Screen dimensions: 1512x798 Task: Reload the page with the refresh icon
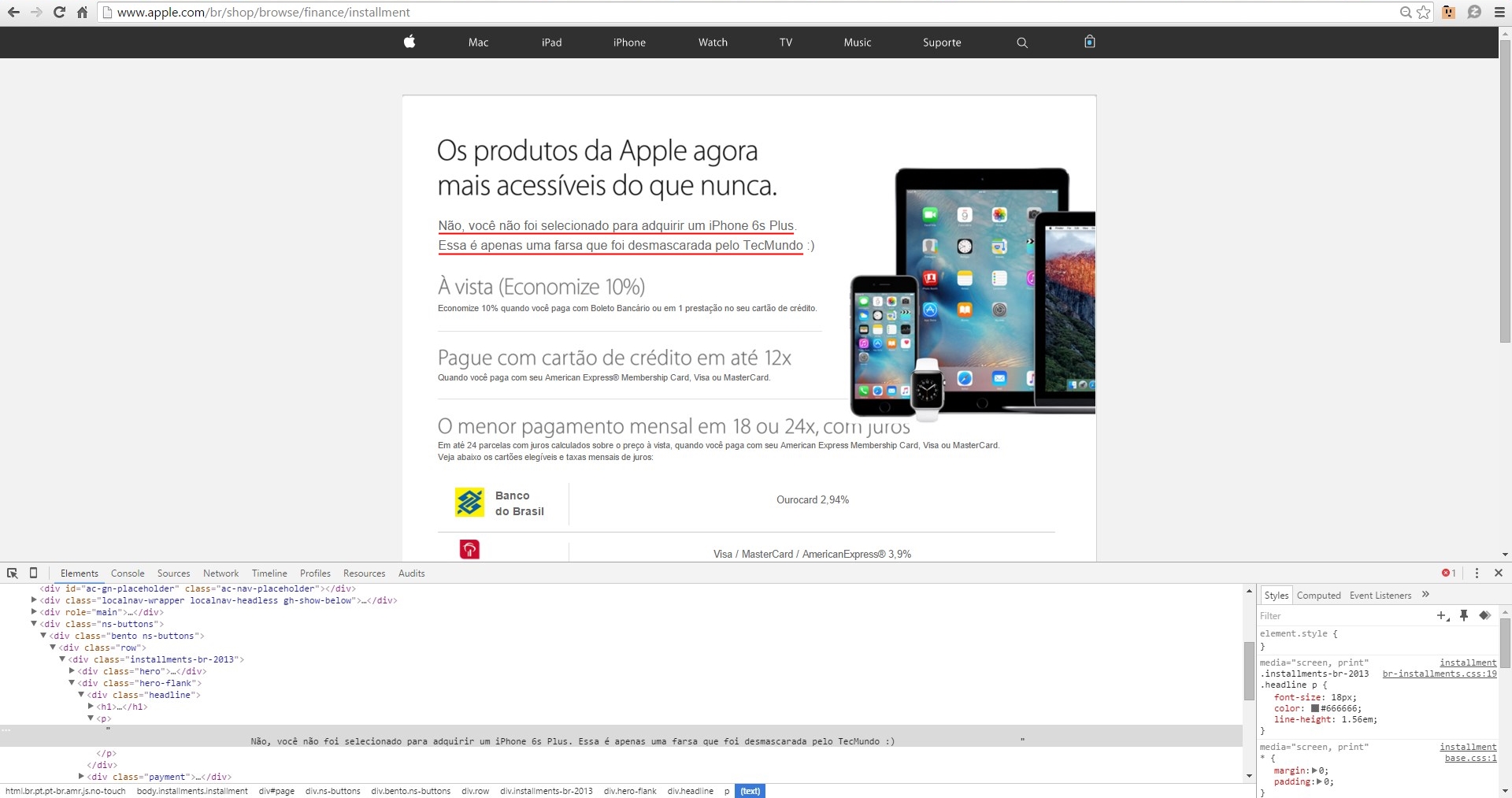click(x=59, y=12)
